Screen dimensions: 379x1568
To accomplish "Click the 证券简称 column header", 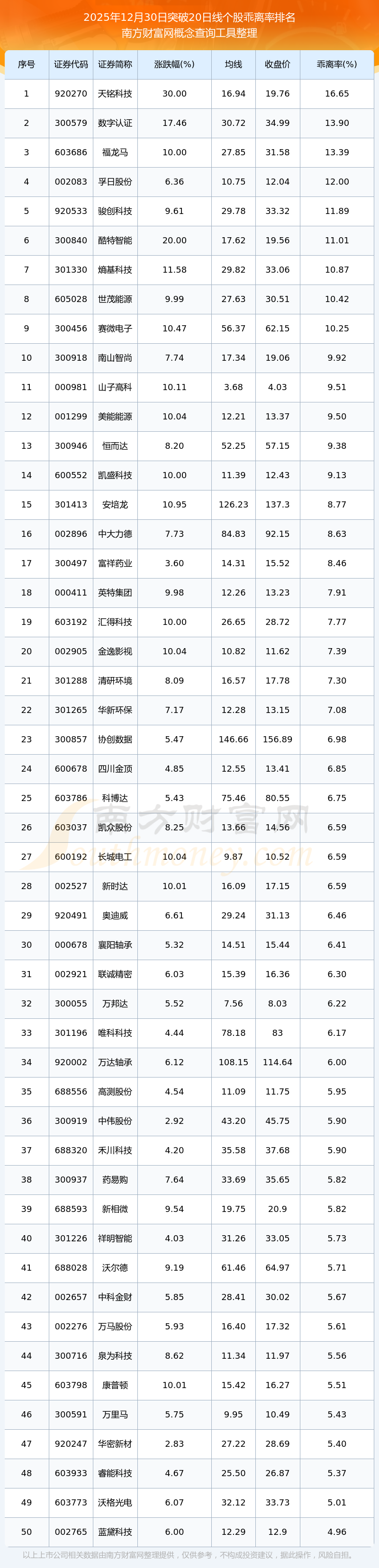I will (x=115, y=64).
